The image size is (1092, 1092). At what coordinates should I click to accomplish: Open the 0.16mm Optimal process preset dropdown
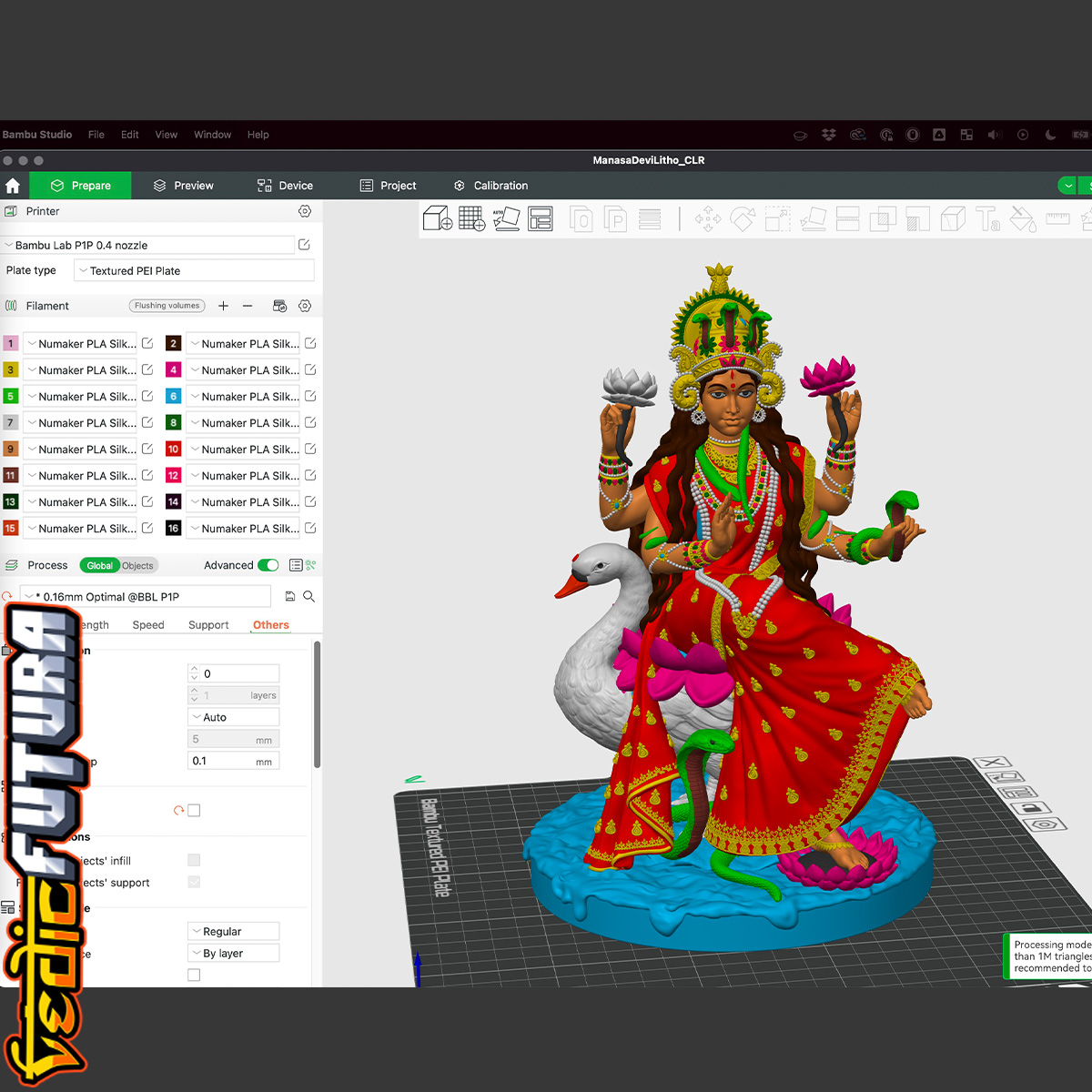point(147,597)
